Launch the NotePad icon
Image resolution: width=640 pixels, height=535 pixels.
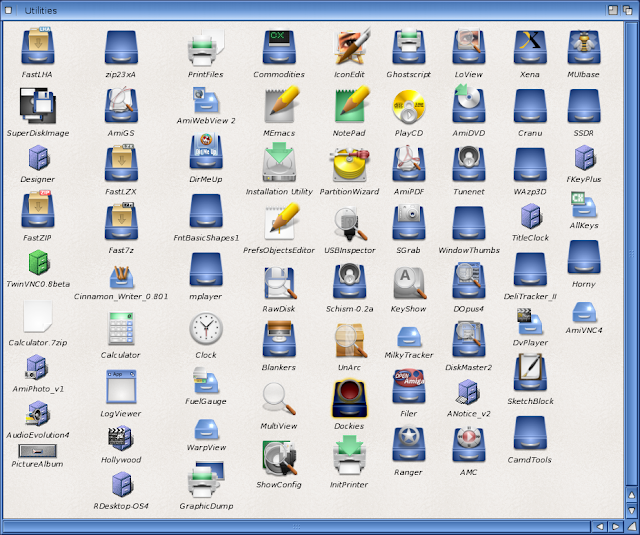click(x=353, y=104)
